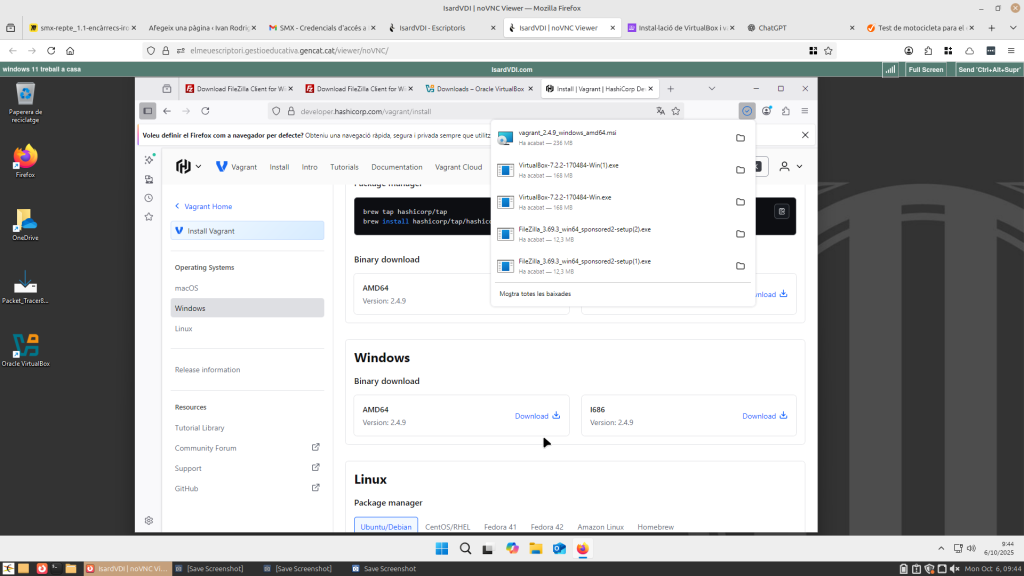1024x576 pixels.
Task: Click noVNC Full Screen button
Action: 925,70
